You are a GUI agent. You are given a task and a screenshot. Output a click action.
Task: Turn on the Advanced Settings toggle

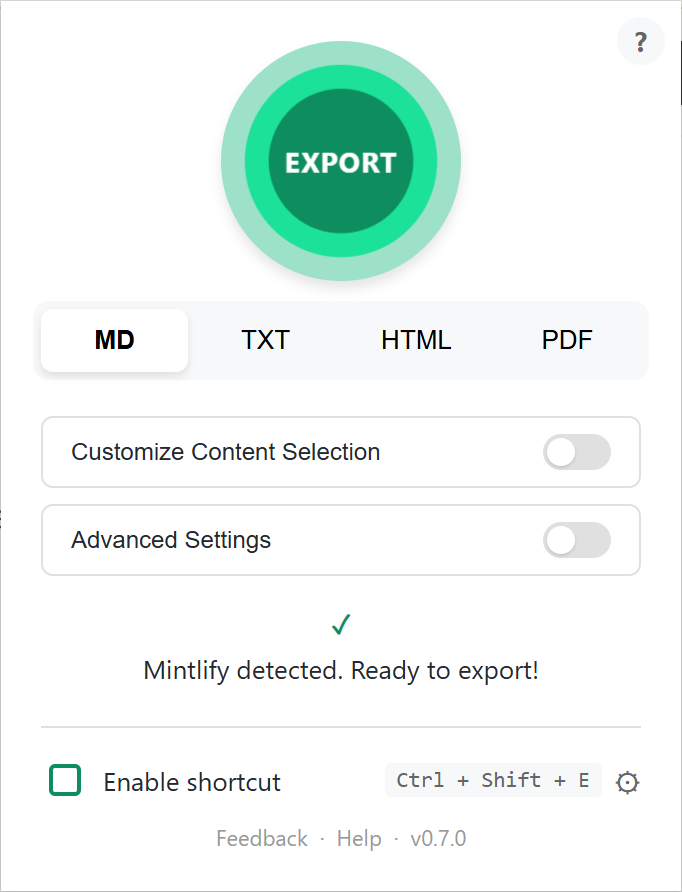577,540
